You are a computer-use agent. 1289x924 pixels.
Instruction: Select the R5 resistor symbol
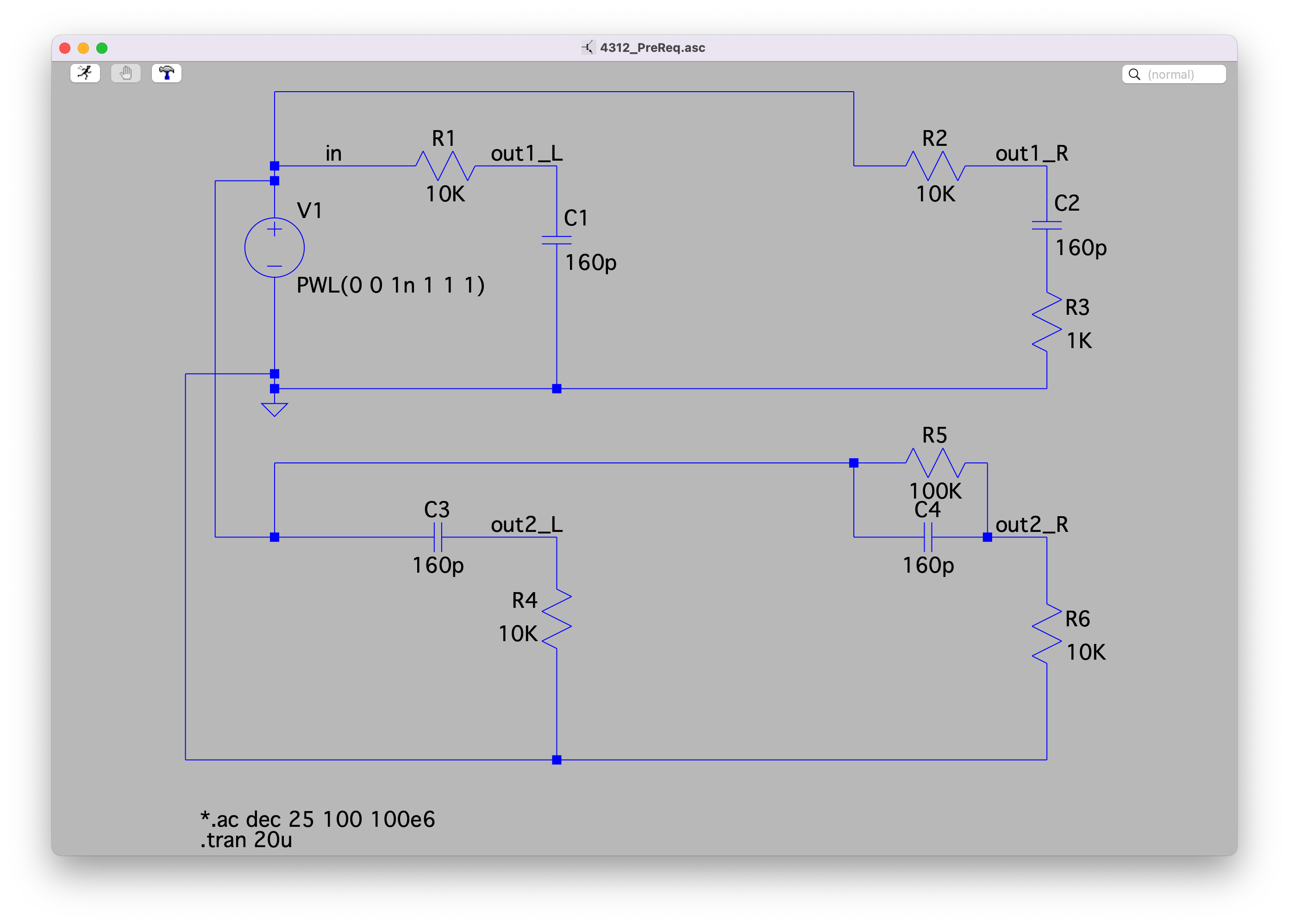coord(935,462)
